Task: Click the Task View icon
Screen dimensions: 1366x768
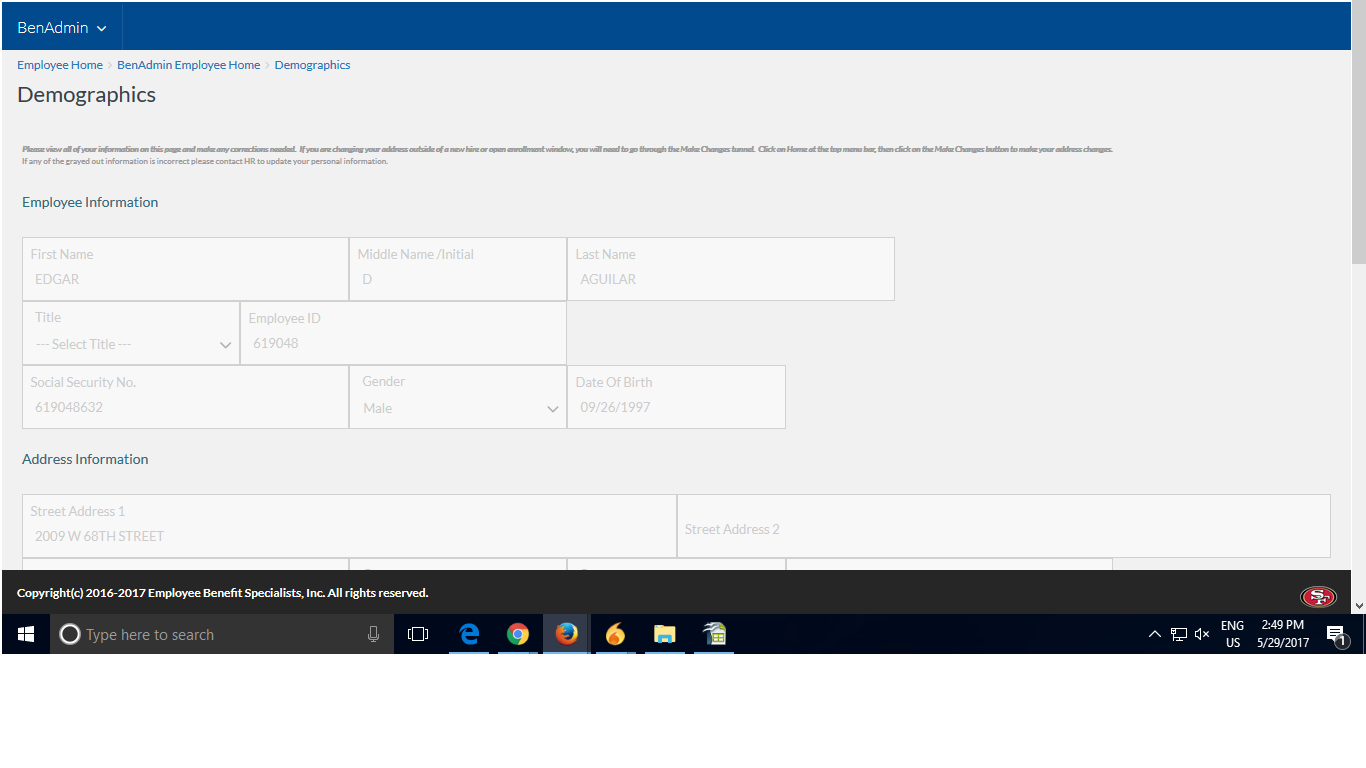Action: click(418, 634)
